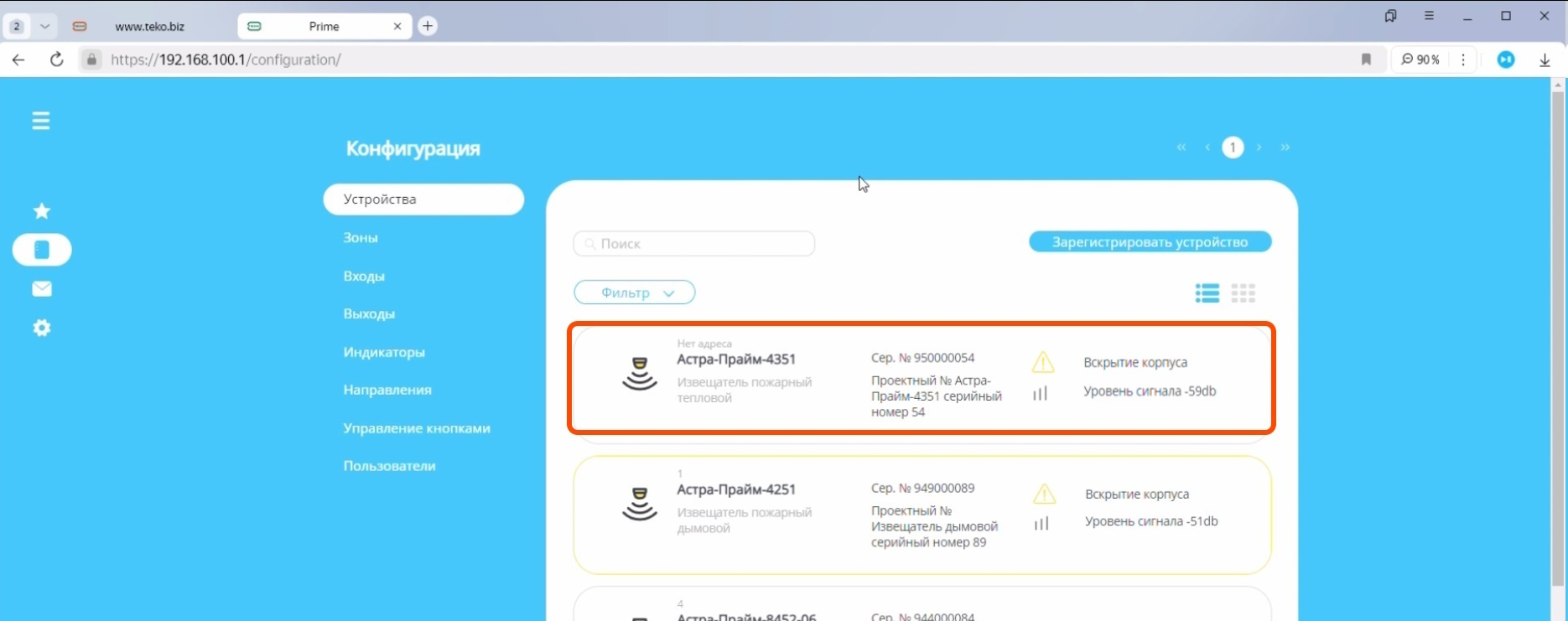Open Выходы section
Viewport: 1568px width, 621px height.
point(369,313)
